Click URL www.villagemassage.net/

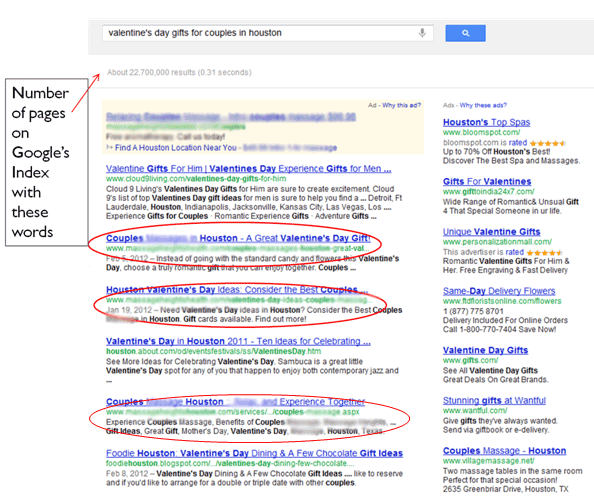click(489, 461)
